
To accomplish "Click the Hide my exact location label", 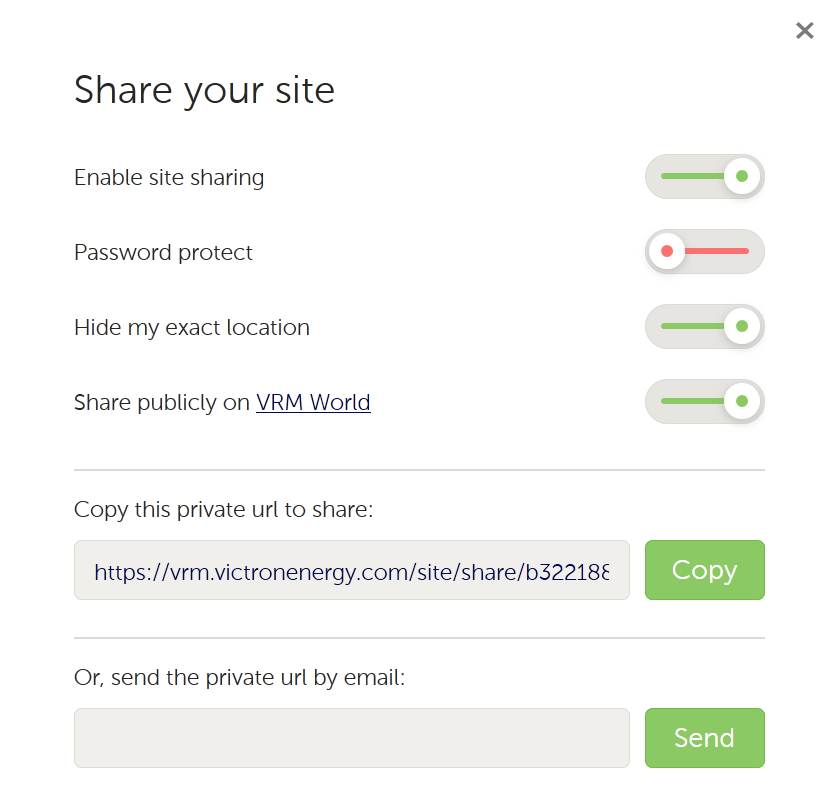I will [191, 328].
